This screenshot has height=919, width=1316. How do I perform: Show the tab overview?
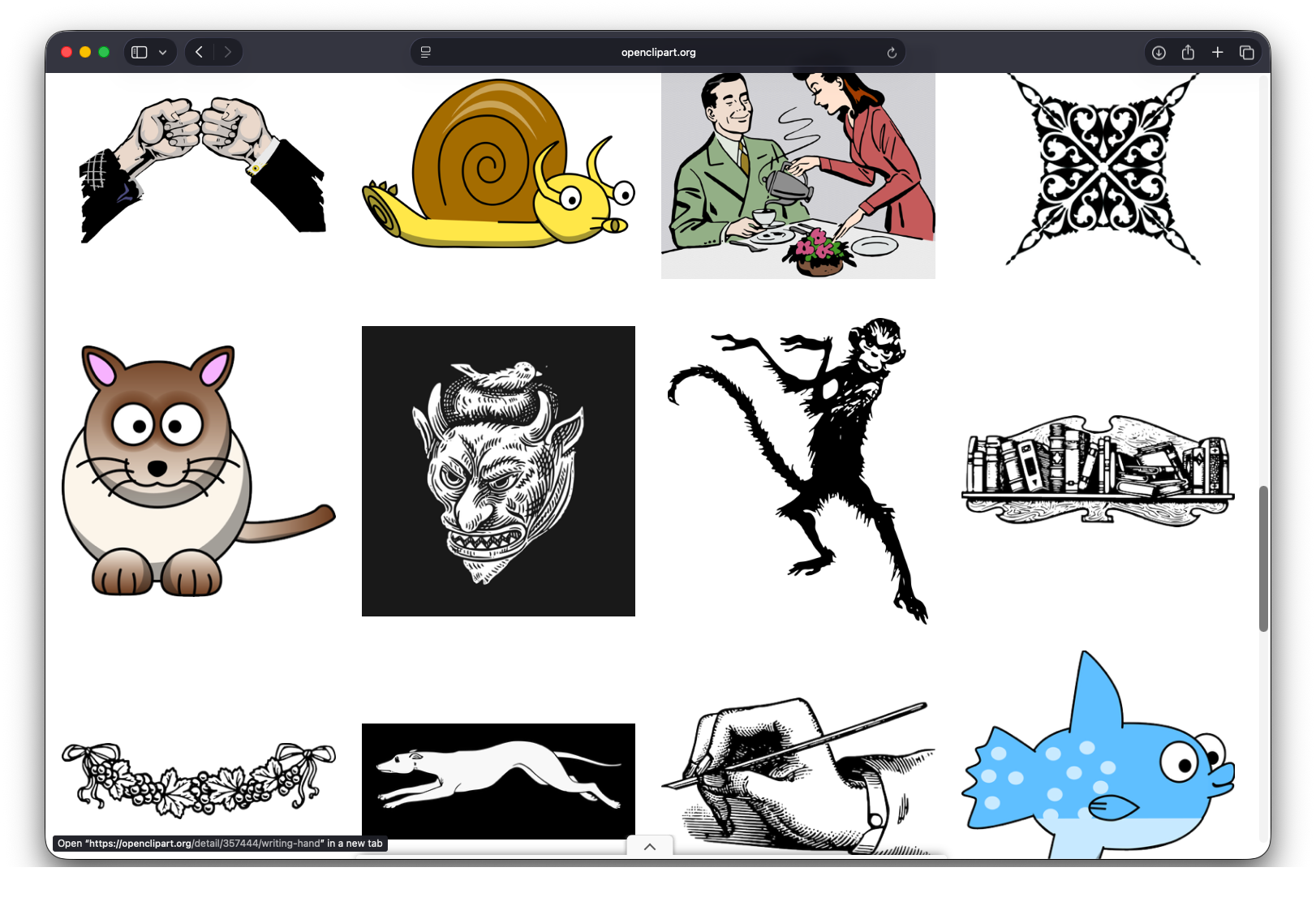point(1247,53)
